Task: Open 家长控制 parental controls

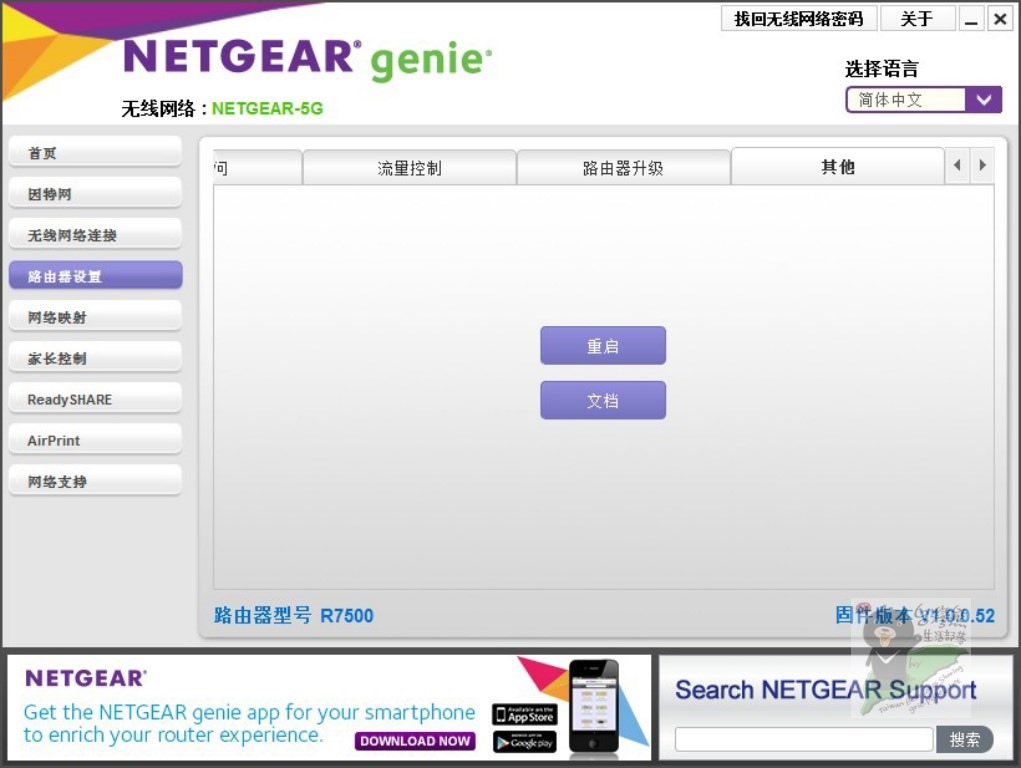Action: pyautogui.click(x=95, y=358)
